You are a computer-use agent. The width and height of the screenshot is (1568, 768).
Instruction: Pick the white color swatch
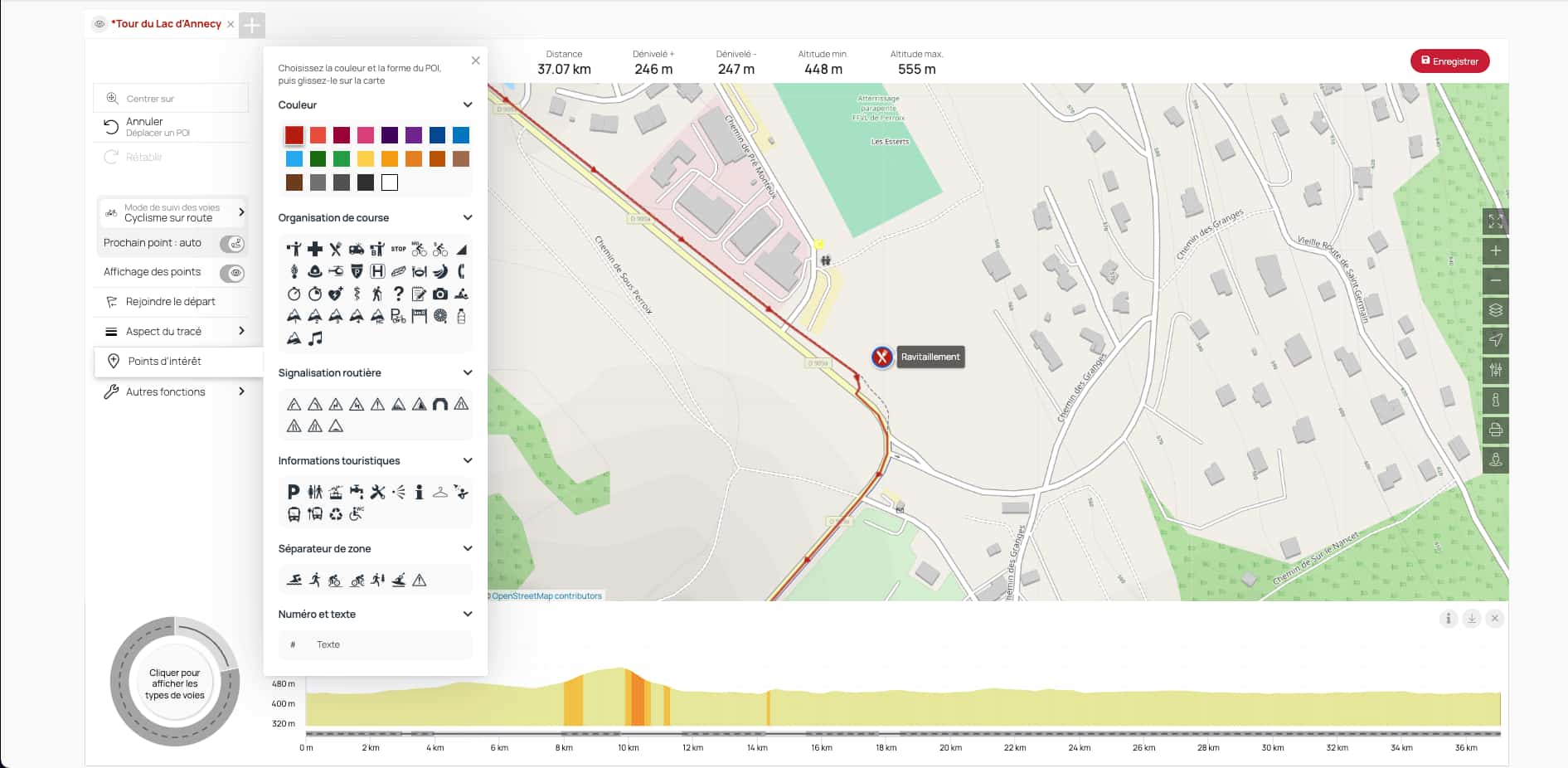click(390, 182)
